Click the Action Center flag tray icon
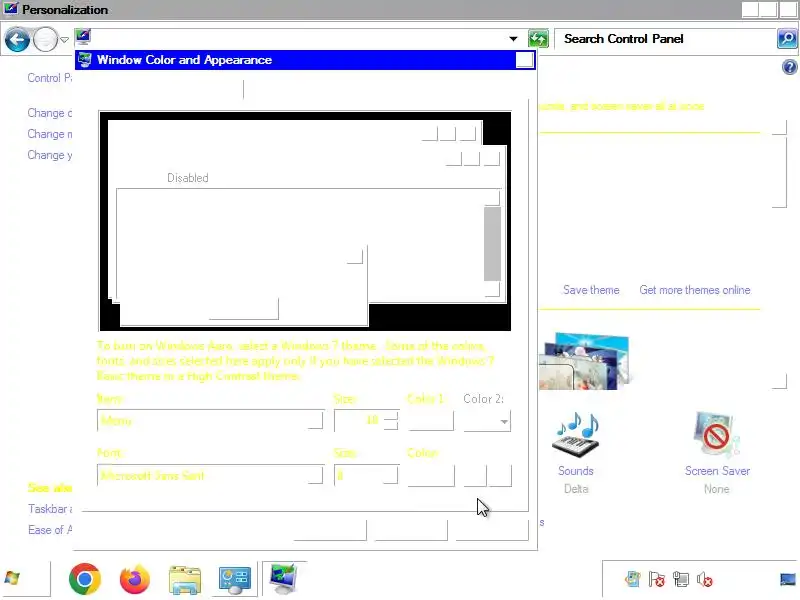 (x=657, y=579)
